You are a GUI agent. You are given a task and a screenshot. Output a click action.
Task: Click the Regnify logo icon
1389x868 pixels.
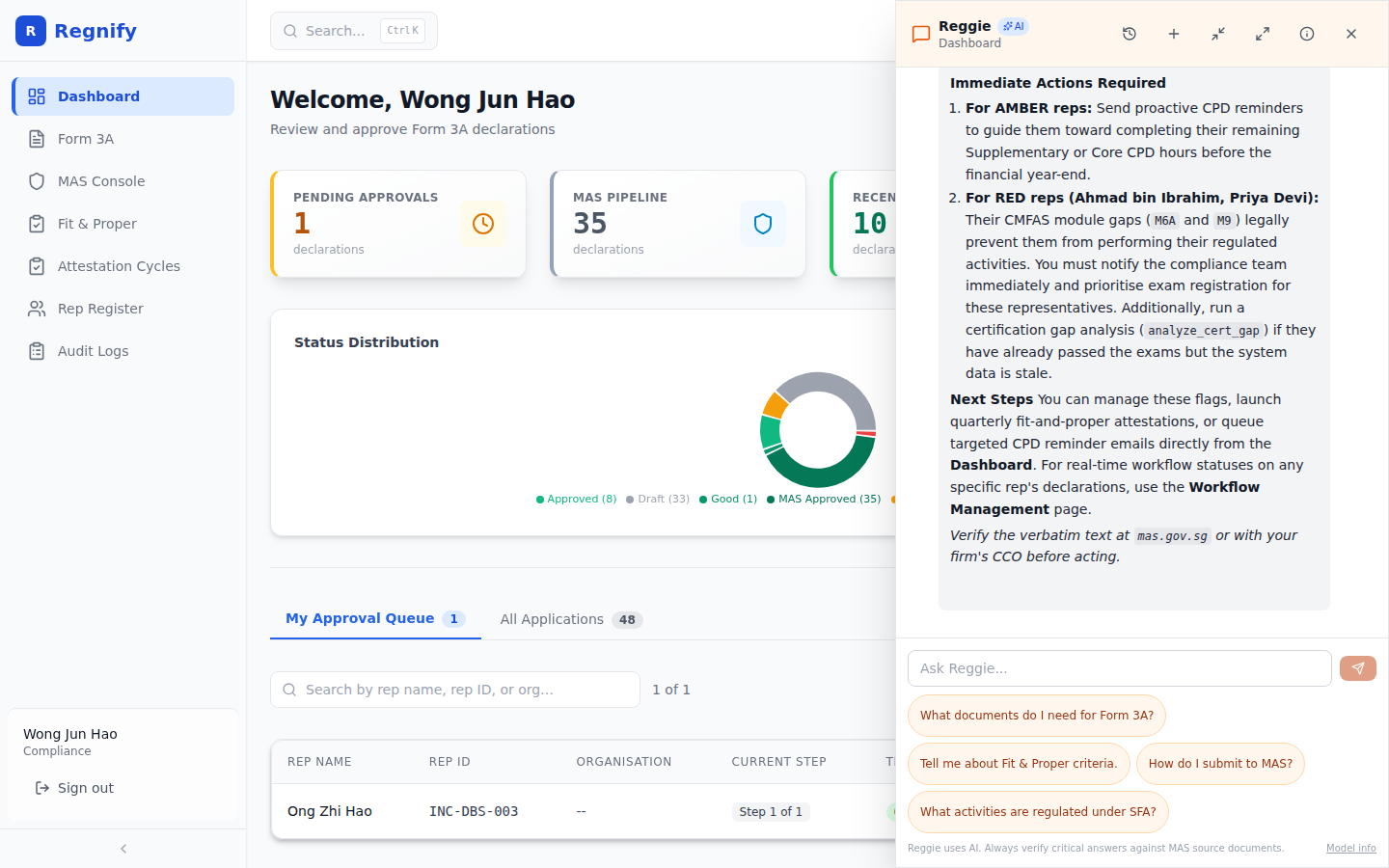pos(31,31)
